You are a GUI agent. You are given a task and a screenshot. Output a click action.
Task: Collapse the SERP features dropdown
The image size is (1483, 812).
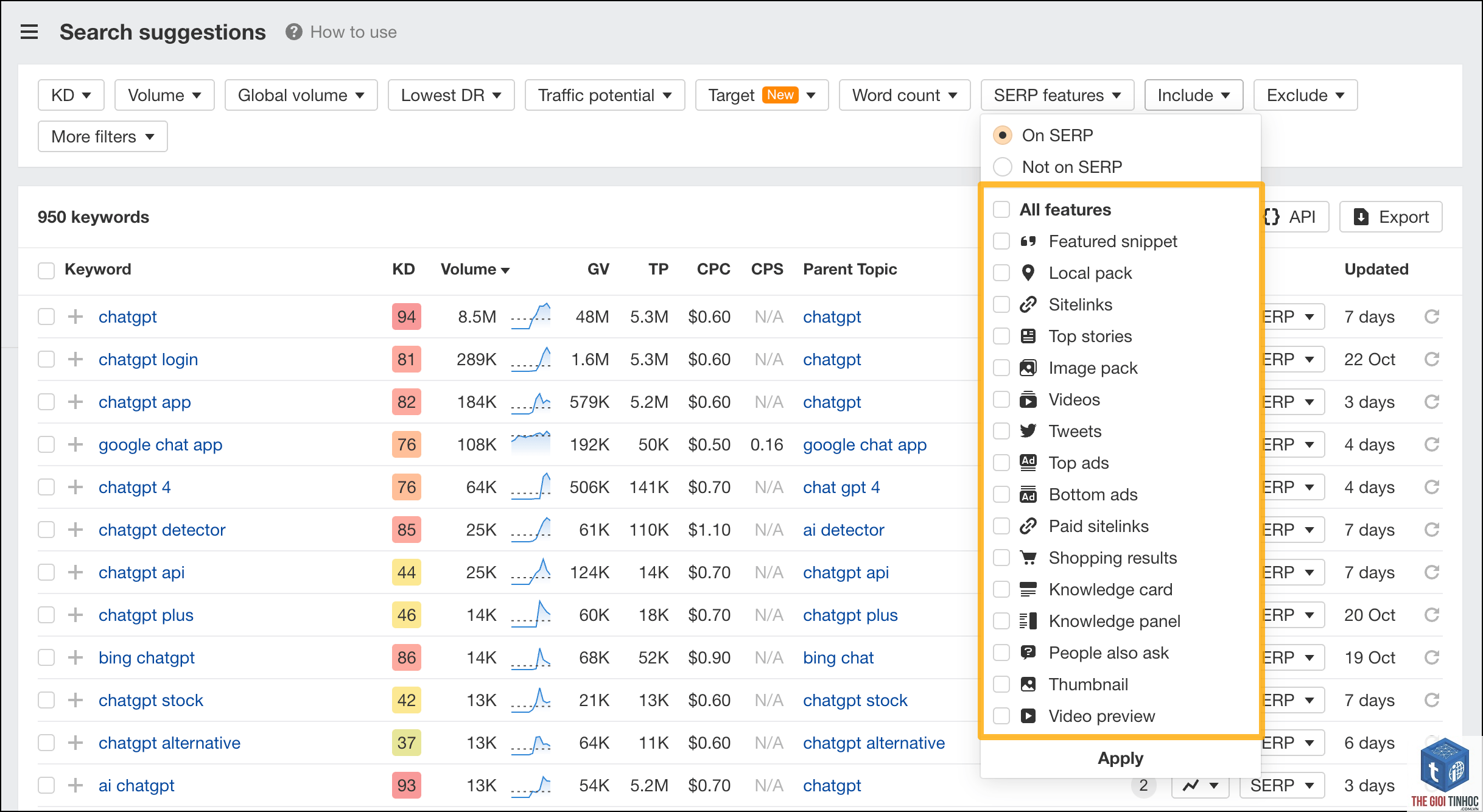pyautogui.click(x=1057, y=95)
